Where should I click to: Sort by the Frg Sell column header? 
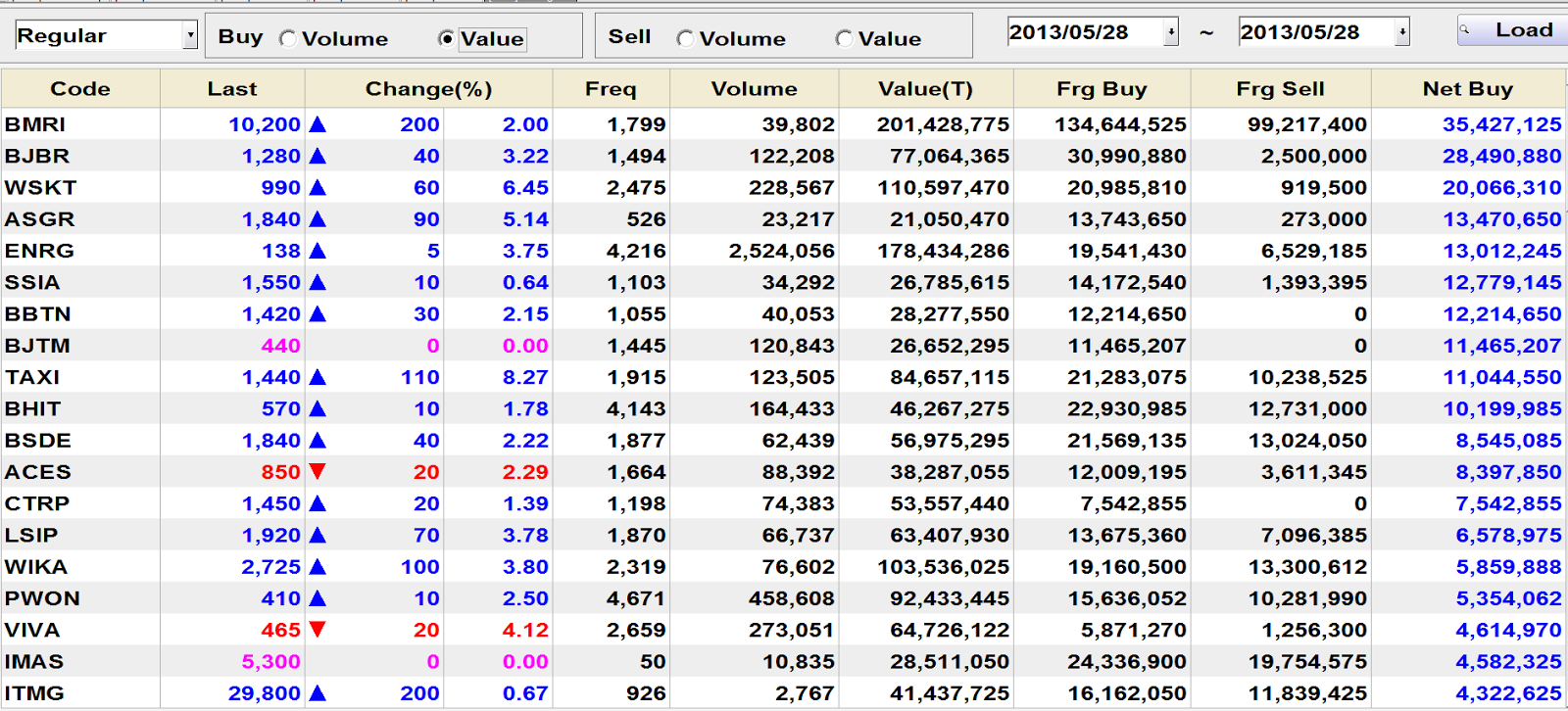click(1281, 89)
